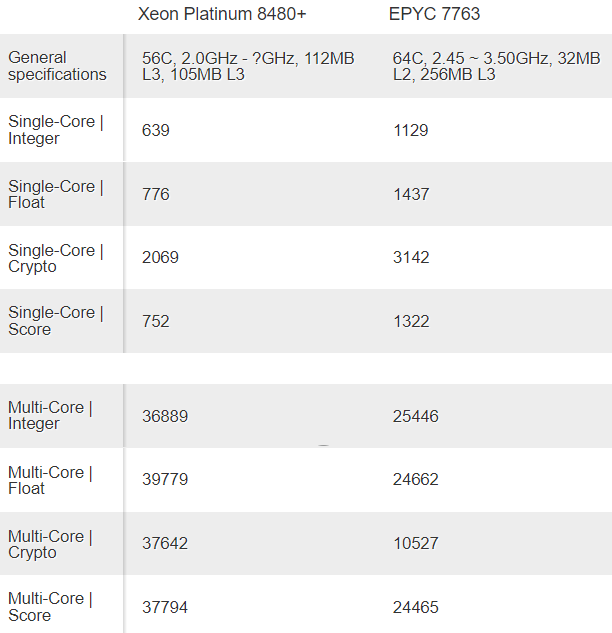Click the Multi-Core Crypto value 37642

click(x=165, y=544)
